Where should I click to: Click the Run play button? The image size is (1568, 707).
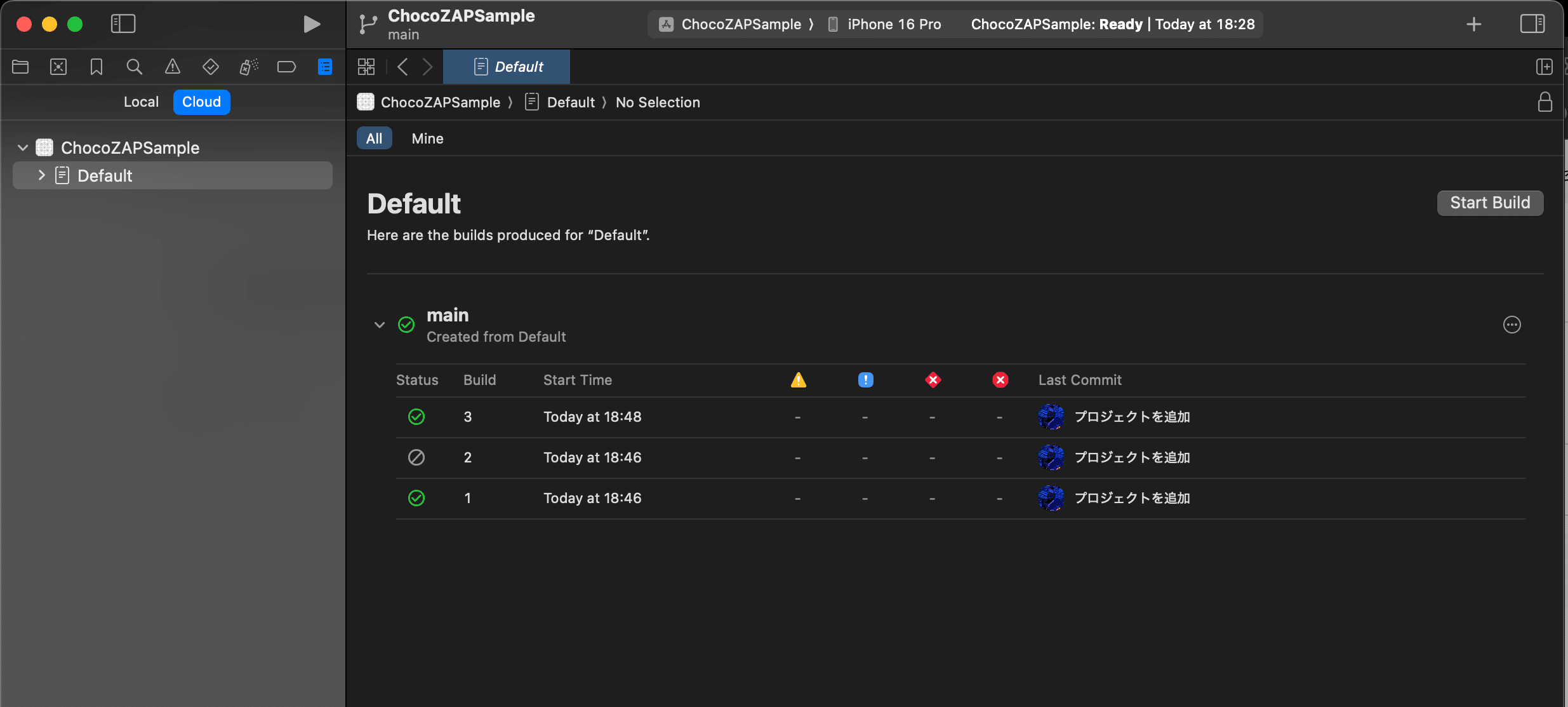[311, 24]
